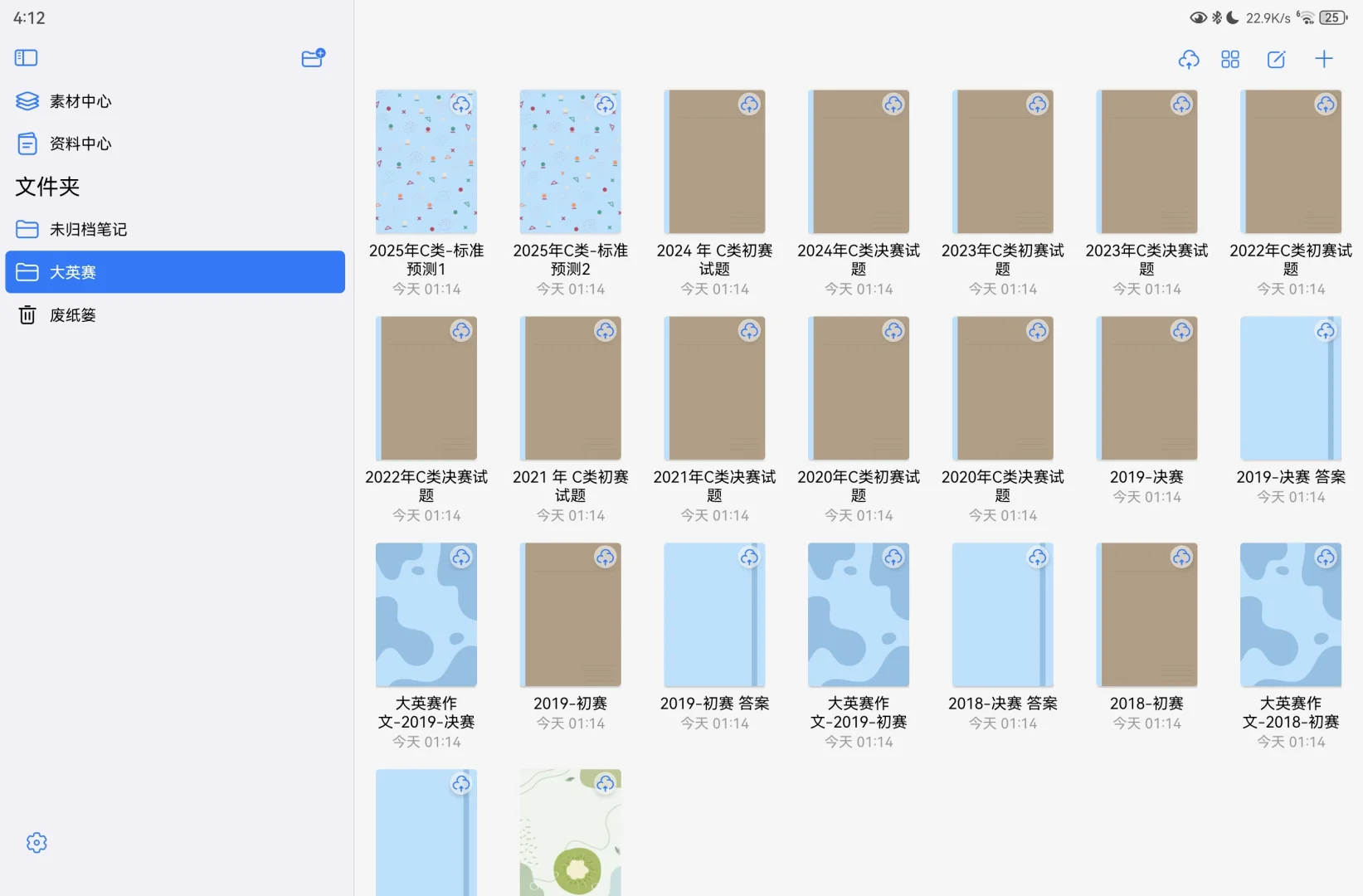
Task: Select the 未归档笔记 folder
Action: click(89, 229)
